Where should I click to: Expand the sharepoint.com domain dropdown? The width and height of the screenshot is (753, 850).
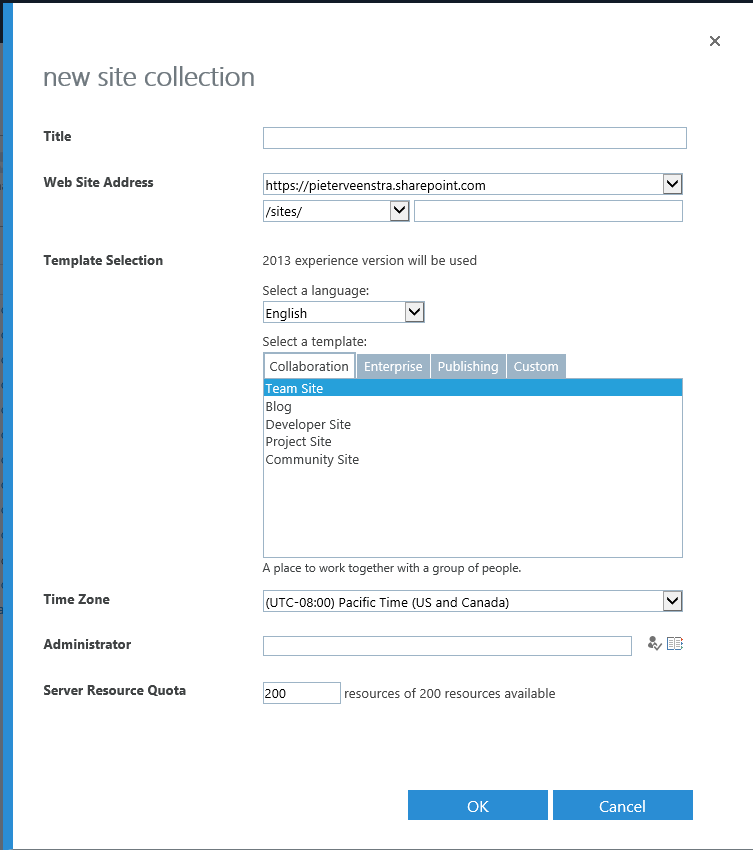(x=472, y=184)
